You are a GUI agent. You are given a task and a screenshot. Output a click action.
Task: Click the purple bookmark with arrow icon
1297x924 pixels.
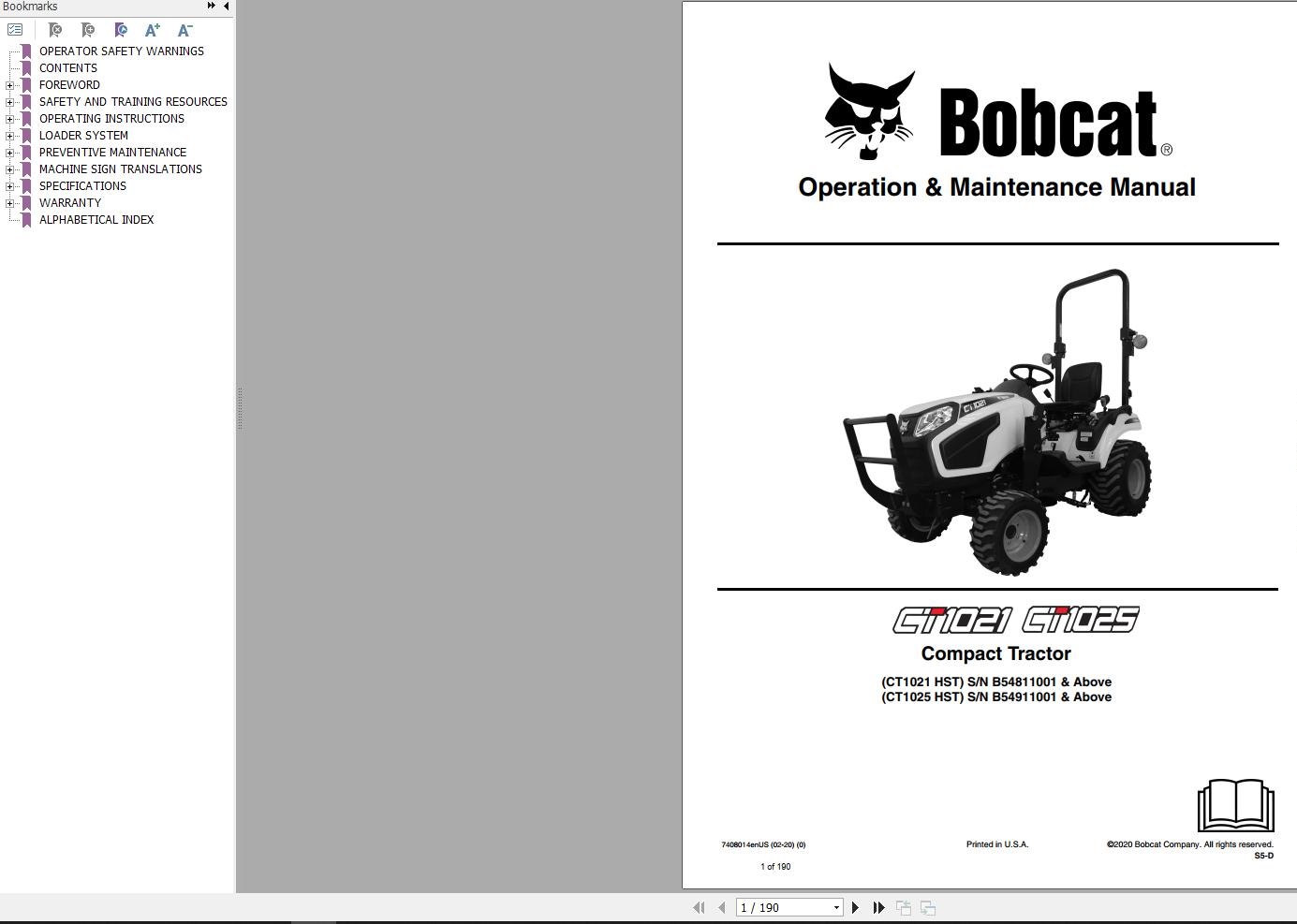click(121, 30)
